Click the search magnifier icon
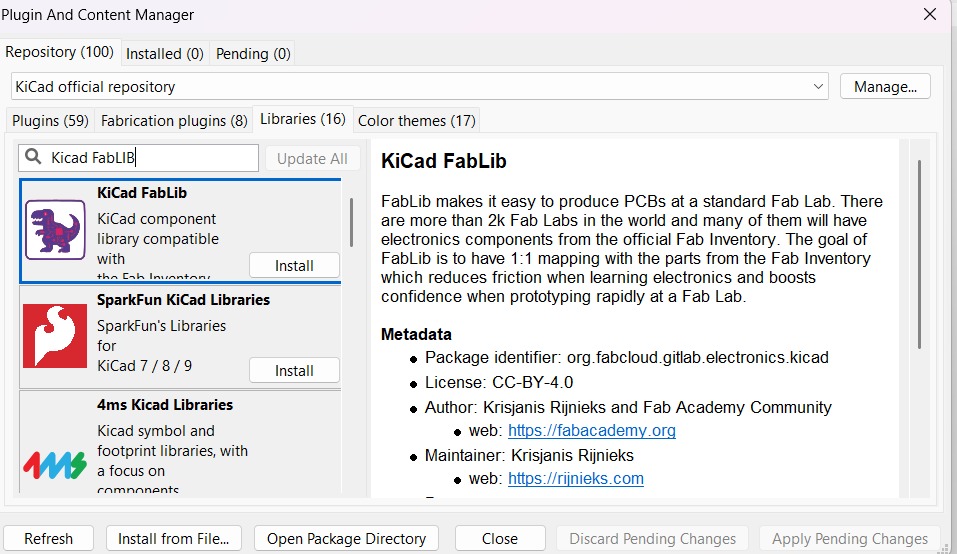957x554 pixels. [x=34, y=158]
